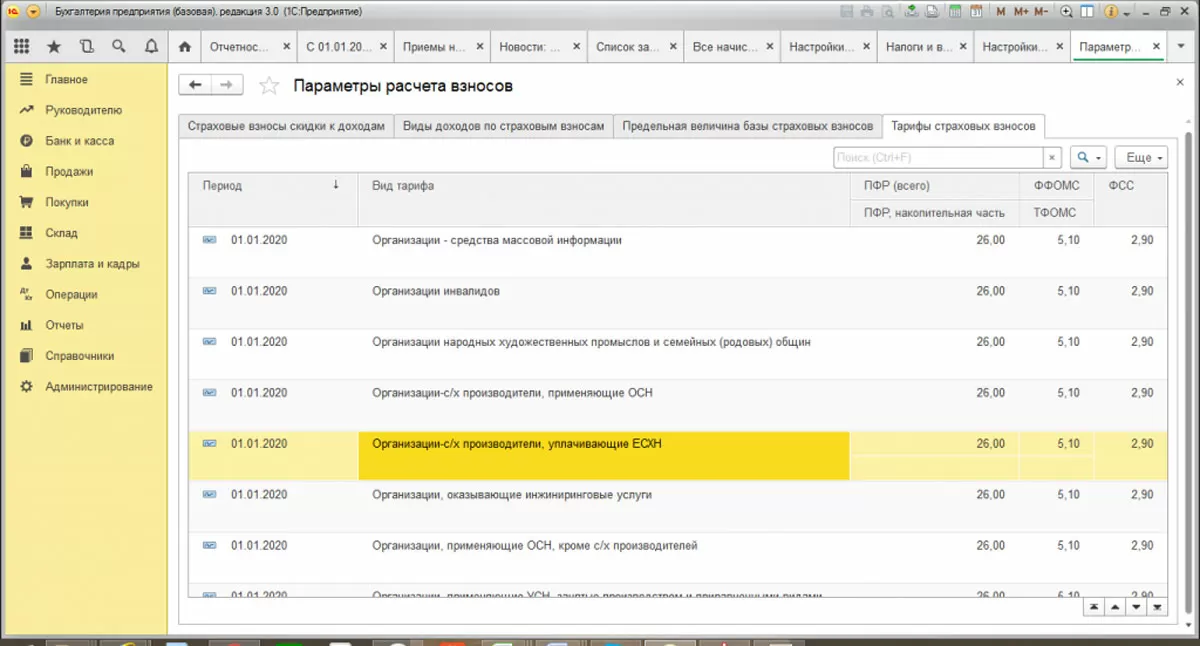Open Зарплата и кадры section
This screenshot has height=646, width=1200.
tap(92, 264)
